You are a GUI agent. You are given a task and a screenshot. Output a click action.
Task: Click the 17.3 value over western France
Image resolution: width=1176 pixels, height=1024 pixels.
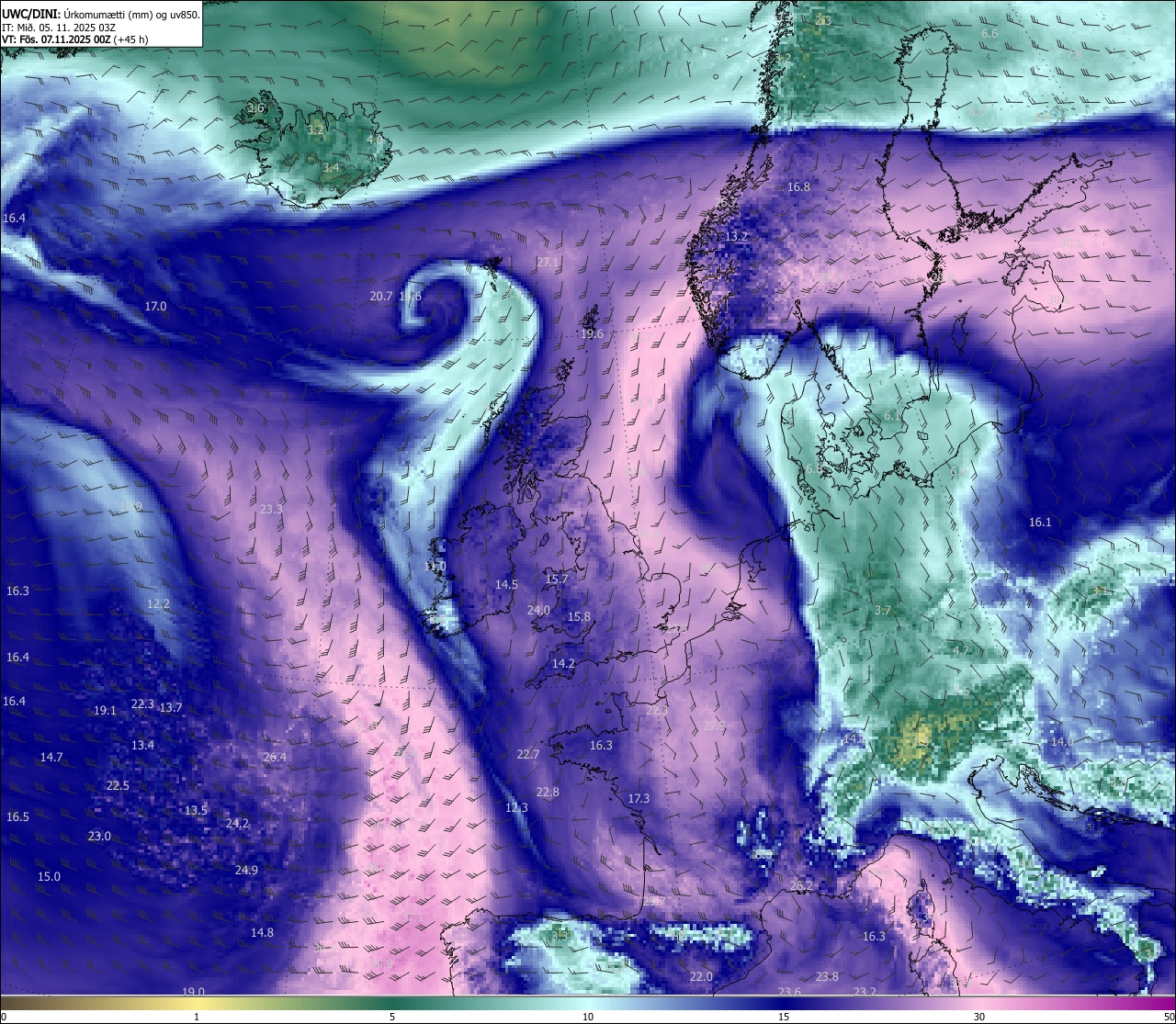point(639,799)
